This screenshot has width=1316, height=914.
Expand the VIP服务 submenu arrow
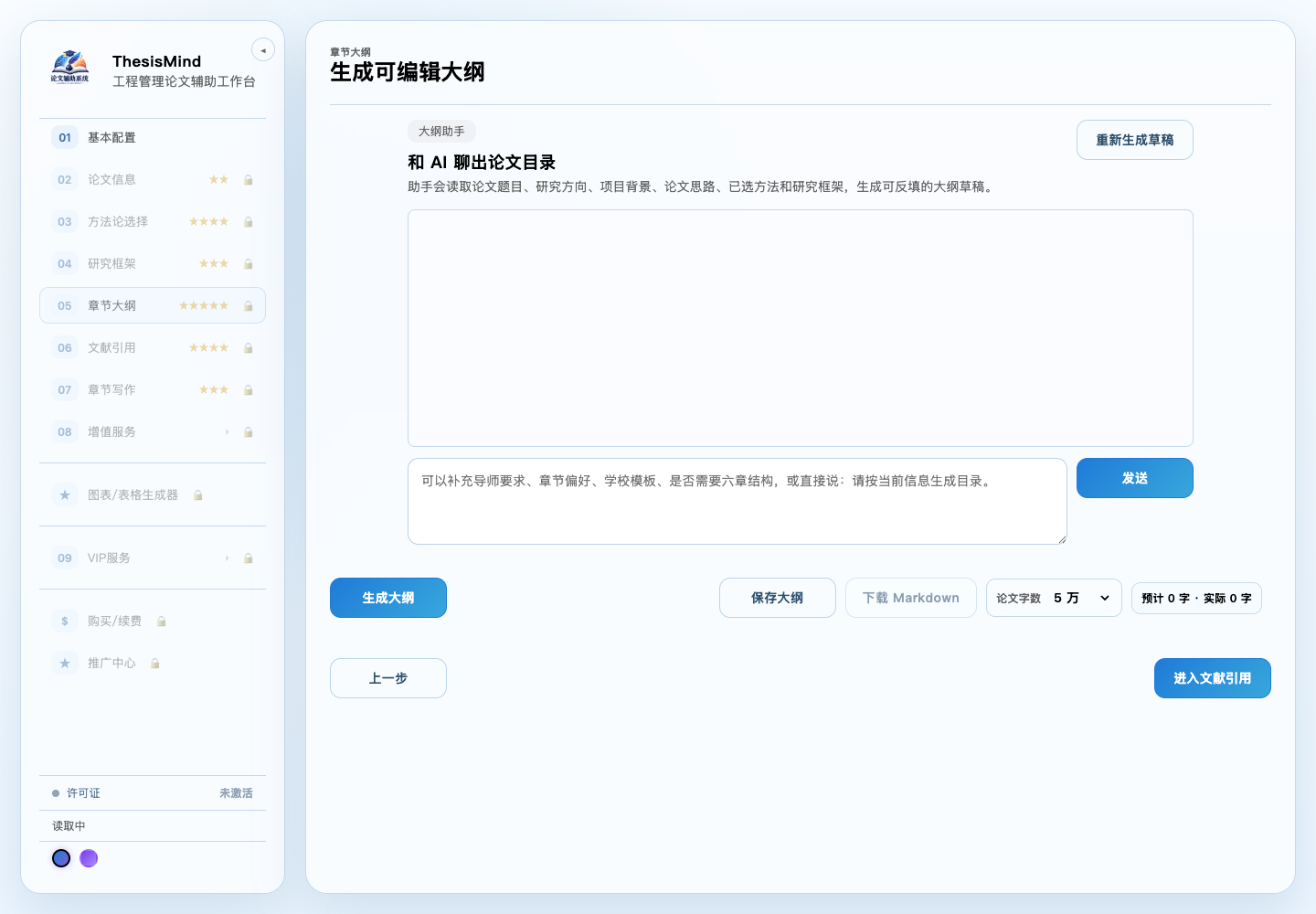coord(227,558)
